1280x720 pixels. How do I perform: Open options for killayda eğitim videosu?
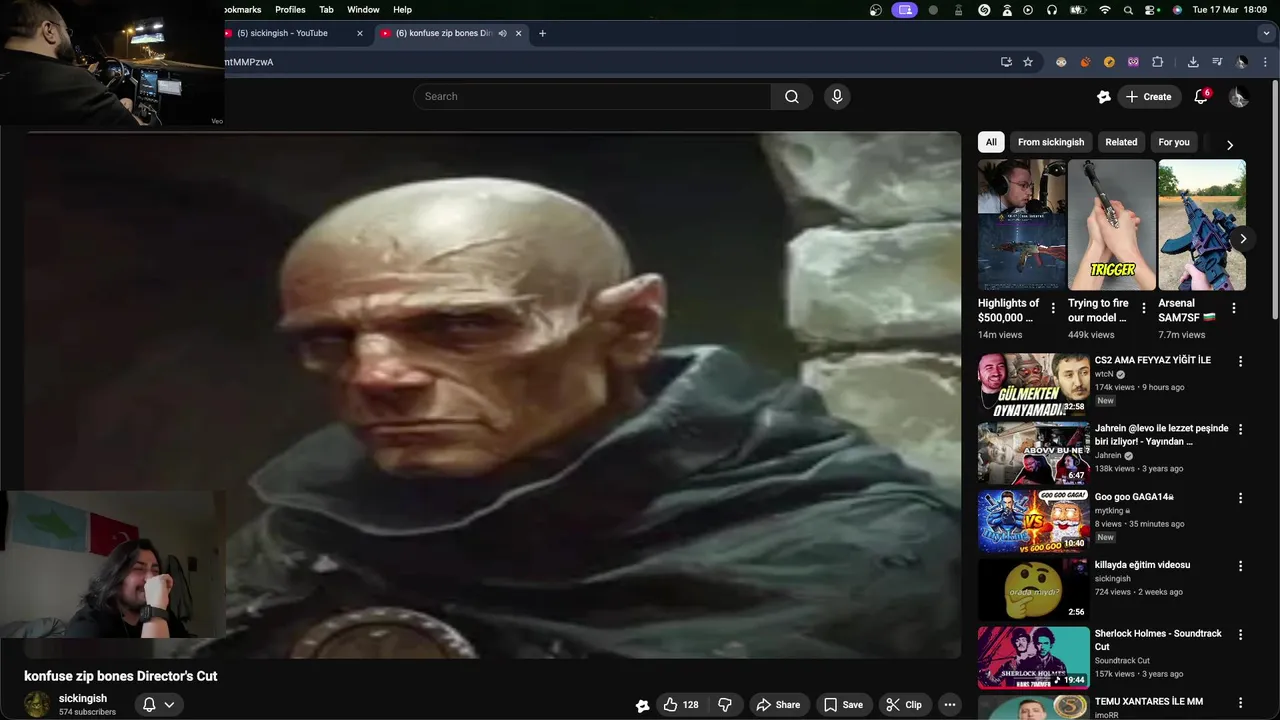click(x=1241, y=566)
